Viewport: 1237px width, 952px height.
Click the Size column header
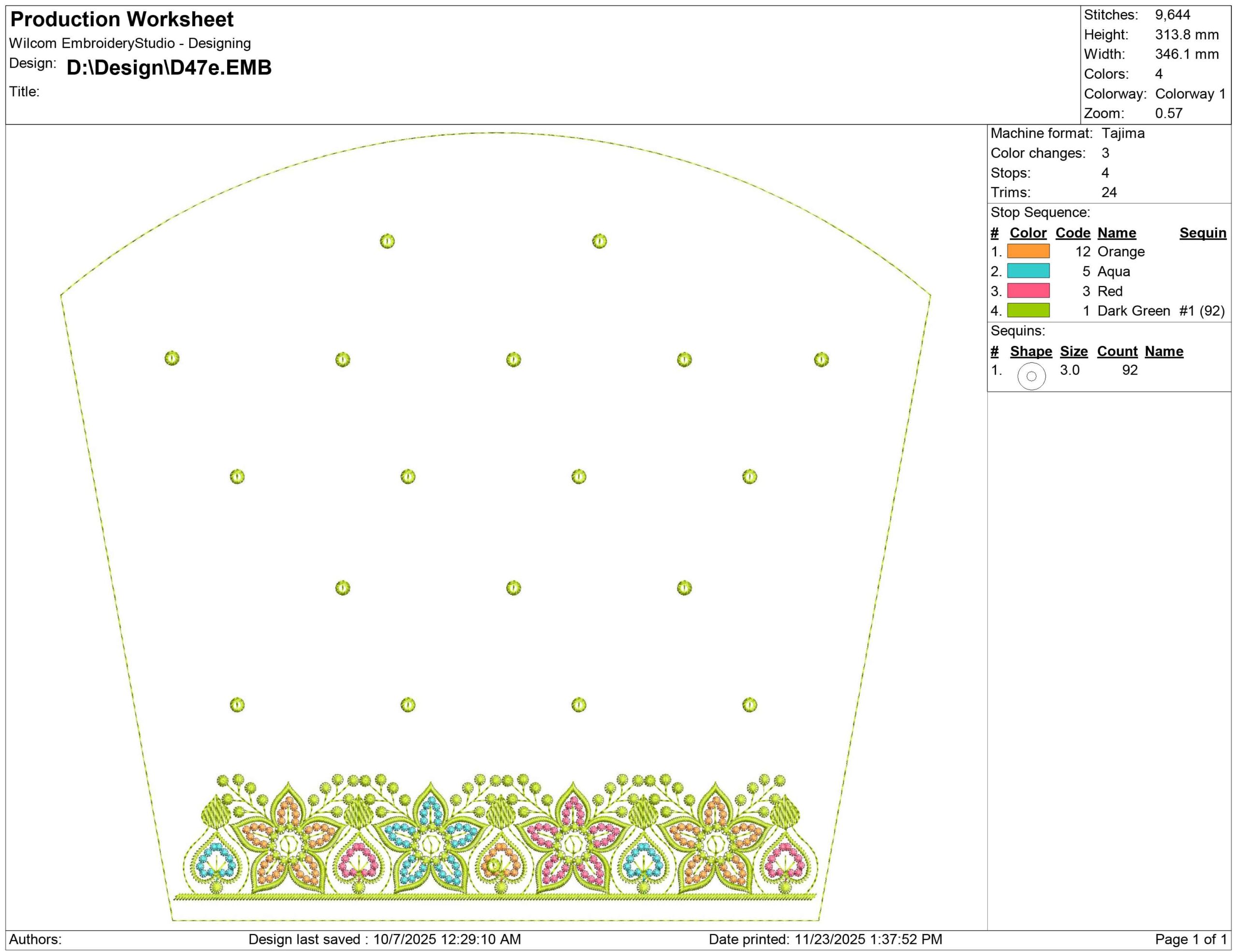click(1073, 351)
